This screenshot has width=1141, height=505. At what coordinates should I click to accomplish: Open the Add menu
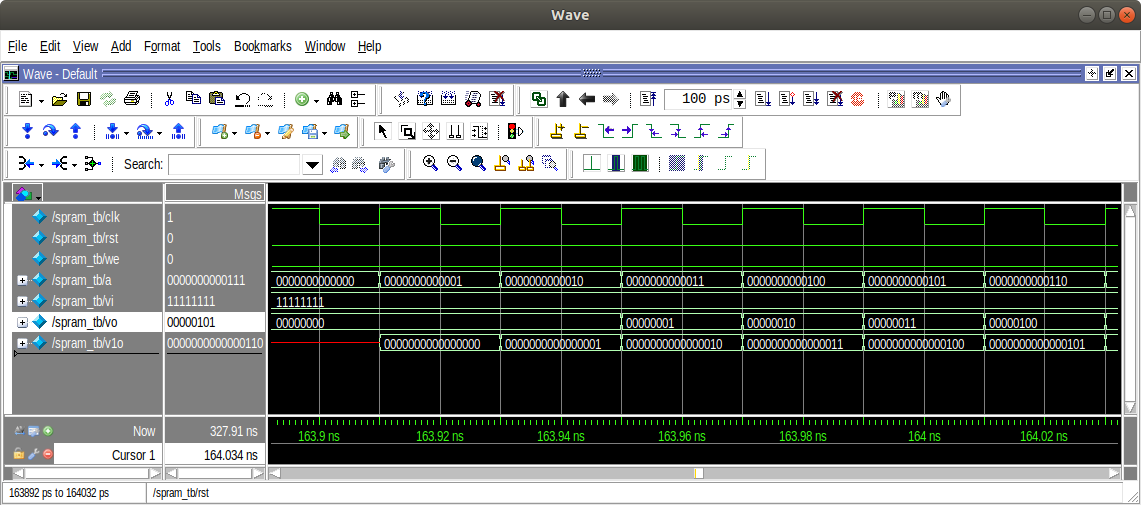(121, 46)
